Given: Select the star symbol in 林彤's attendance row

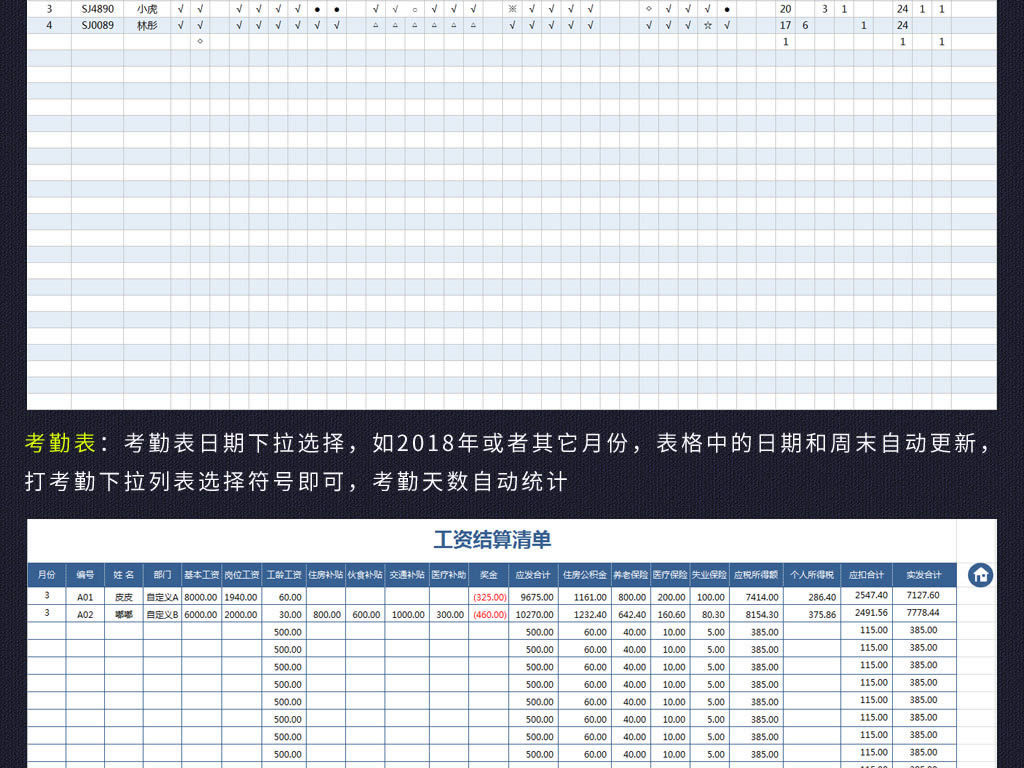Looking at the screenshot, I should (707, 25).
